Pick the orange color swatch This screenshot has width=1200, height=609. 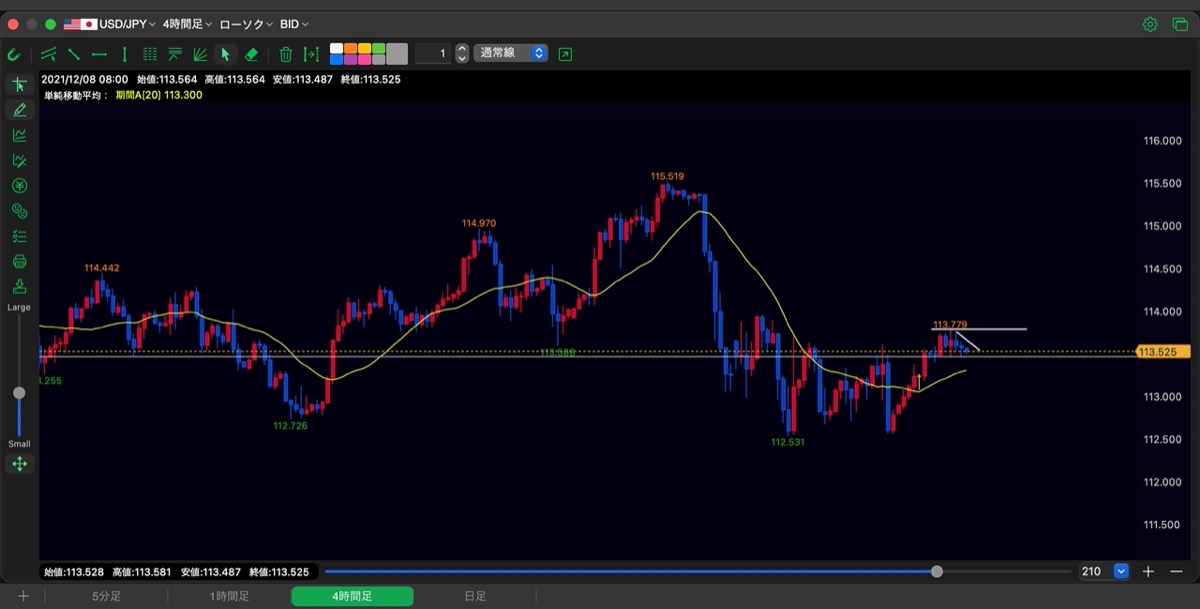(x=349, y=48)
